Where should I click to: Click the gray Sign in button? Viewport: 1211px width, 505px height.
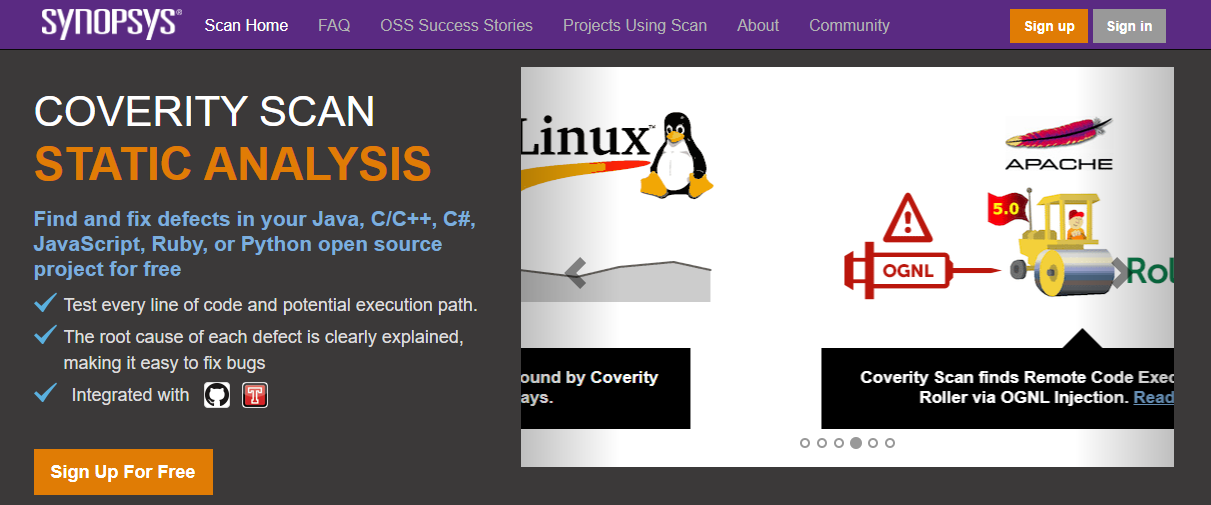pos(1129,26)
